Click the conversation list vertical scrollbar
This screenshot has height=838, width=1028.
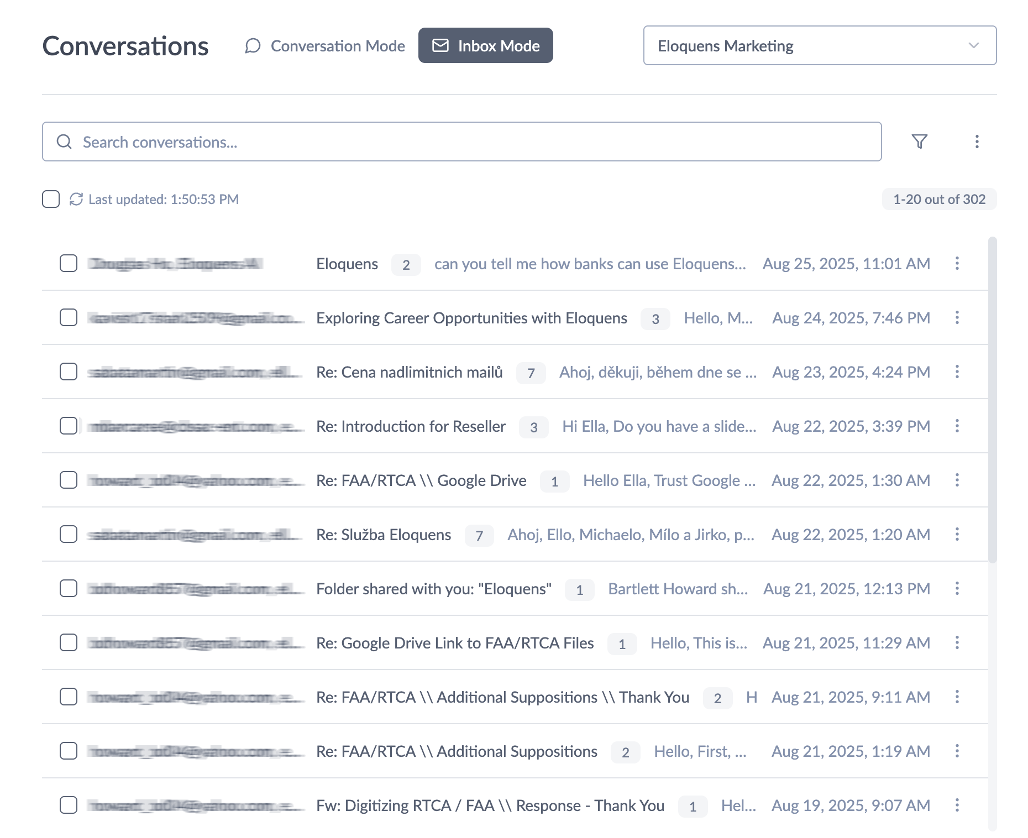993,400
